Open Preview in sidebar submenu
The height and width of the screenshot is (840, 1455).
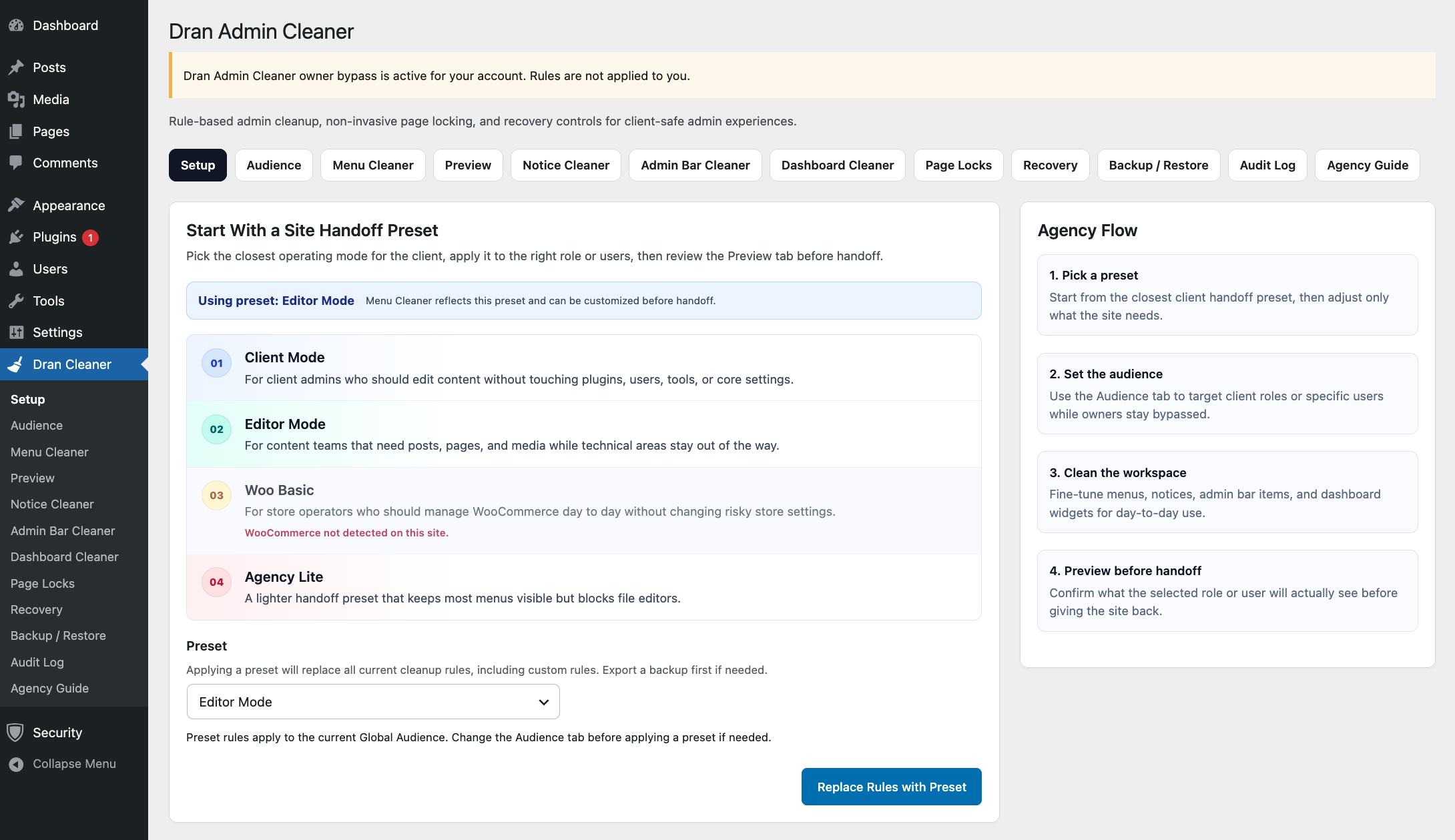33,478
